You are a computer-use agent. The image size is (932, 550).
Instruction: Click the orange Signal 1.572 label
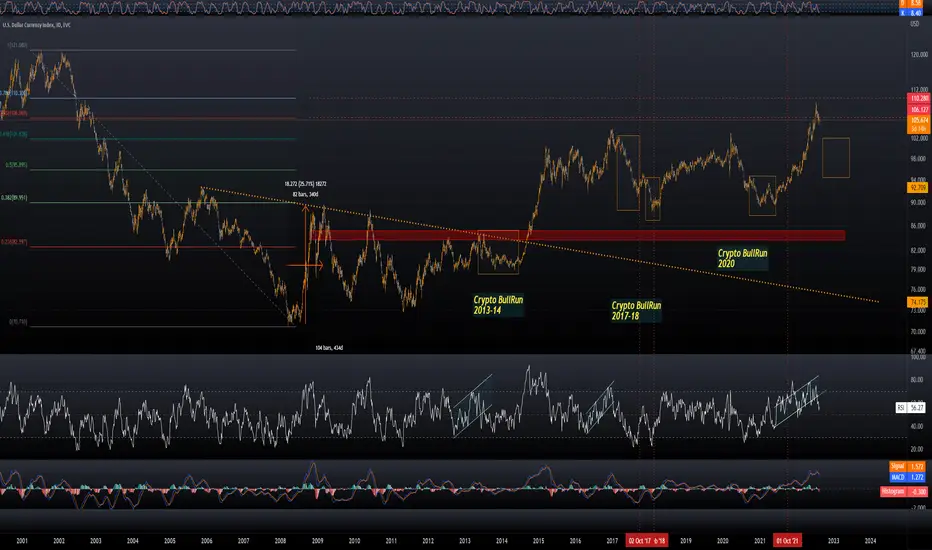coord(908,467)
